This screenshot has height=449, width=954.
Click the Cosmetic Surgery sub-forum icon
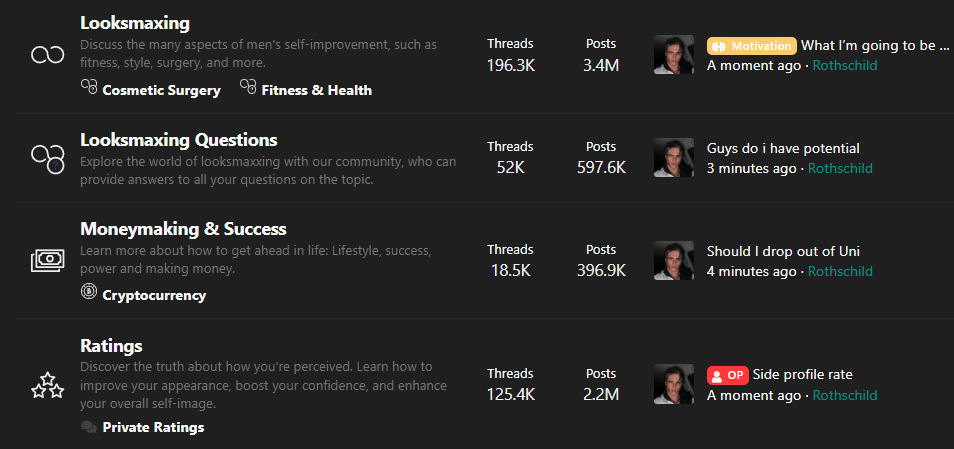[x=89, y=89]
